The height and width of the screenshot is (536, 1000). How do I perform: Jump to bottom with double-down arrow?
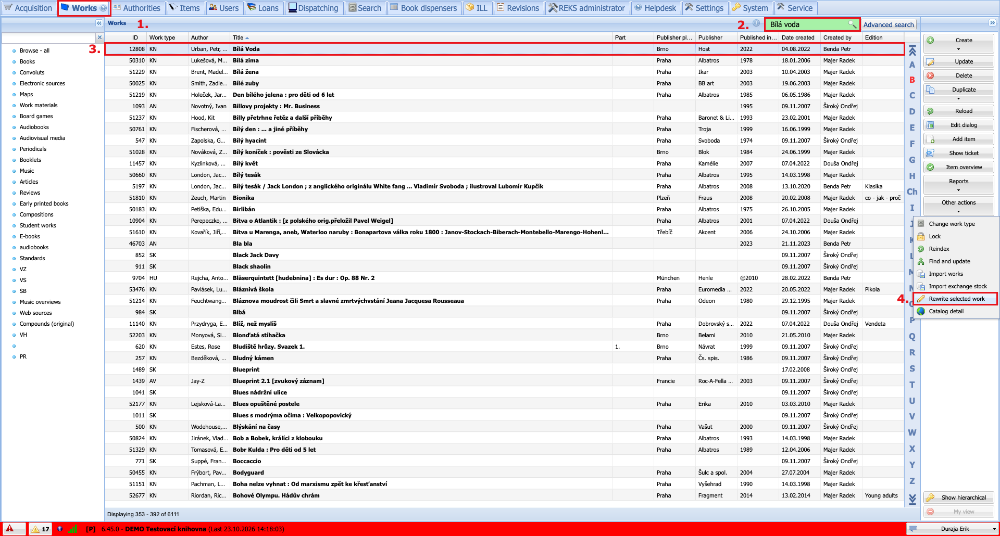click(912, 498)
